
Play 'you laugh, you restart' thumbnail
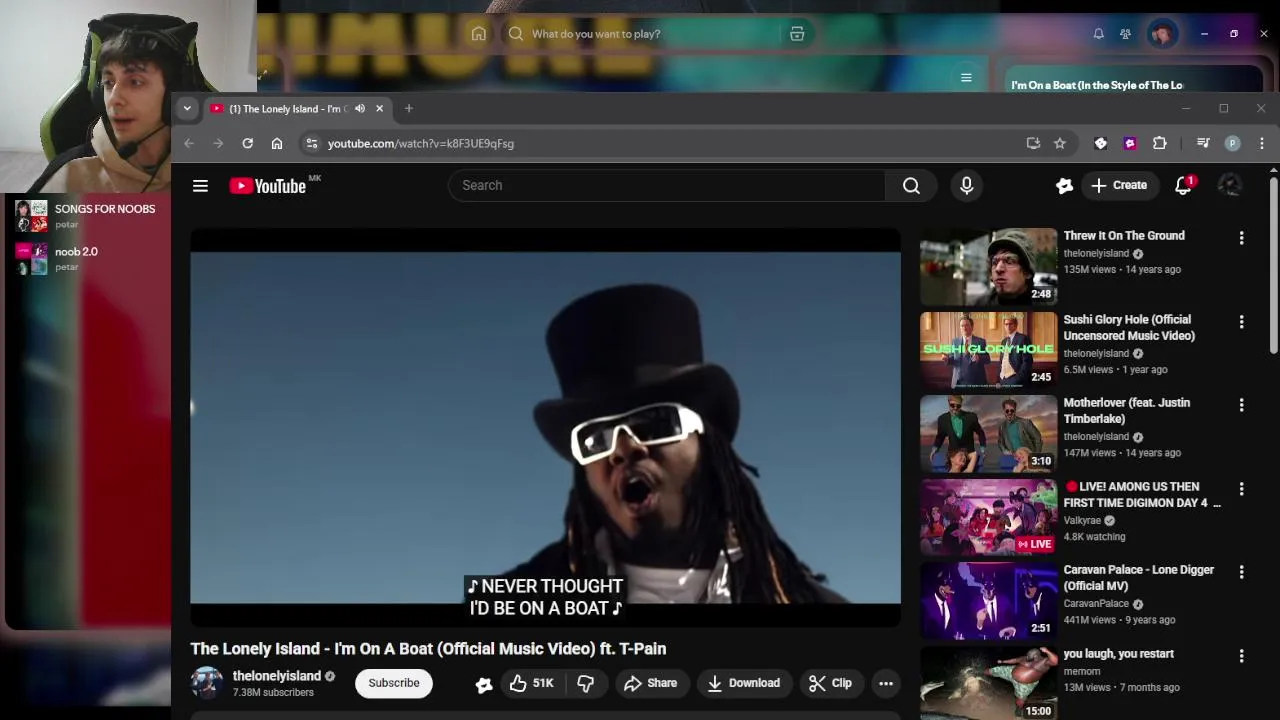coord(988,683)
